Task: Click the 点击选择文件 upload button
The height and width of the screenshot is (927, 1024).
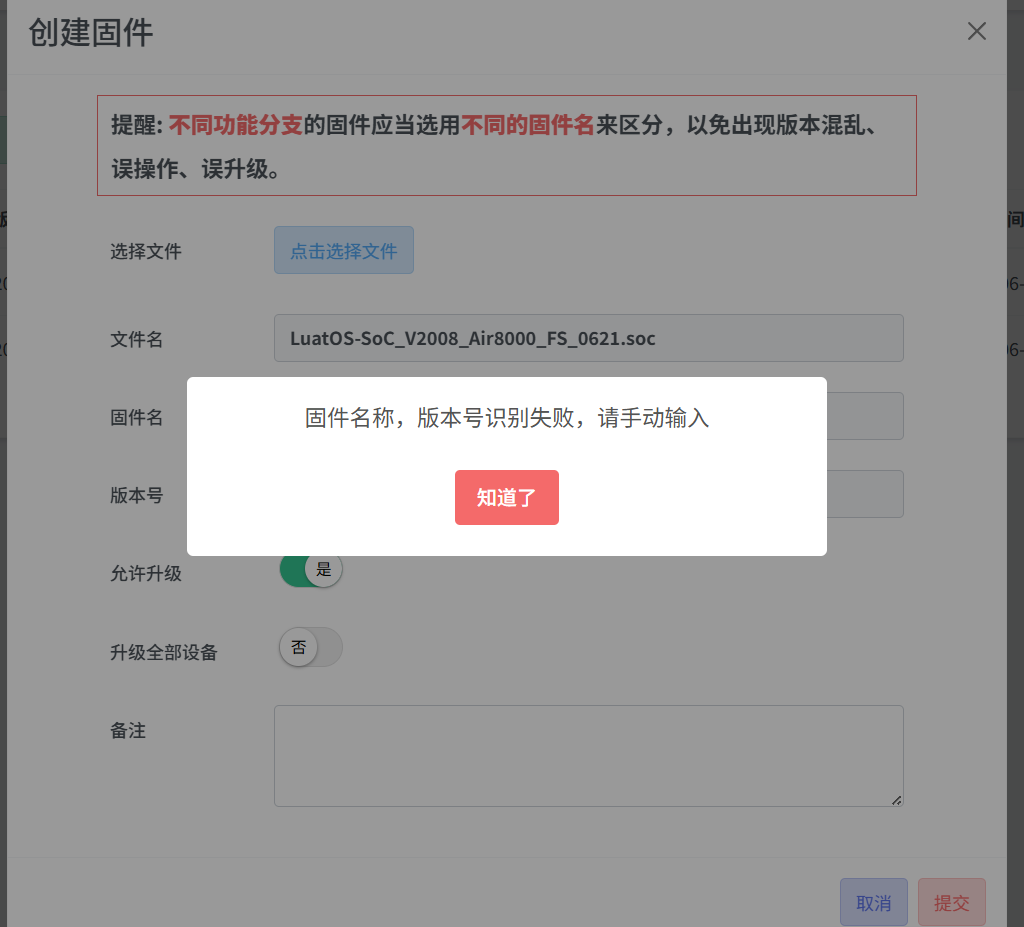Action: tap(344, 250)
